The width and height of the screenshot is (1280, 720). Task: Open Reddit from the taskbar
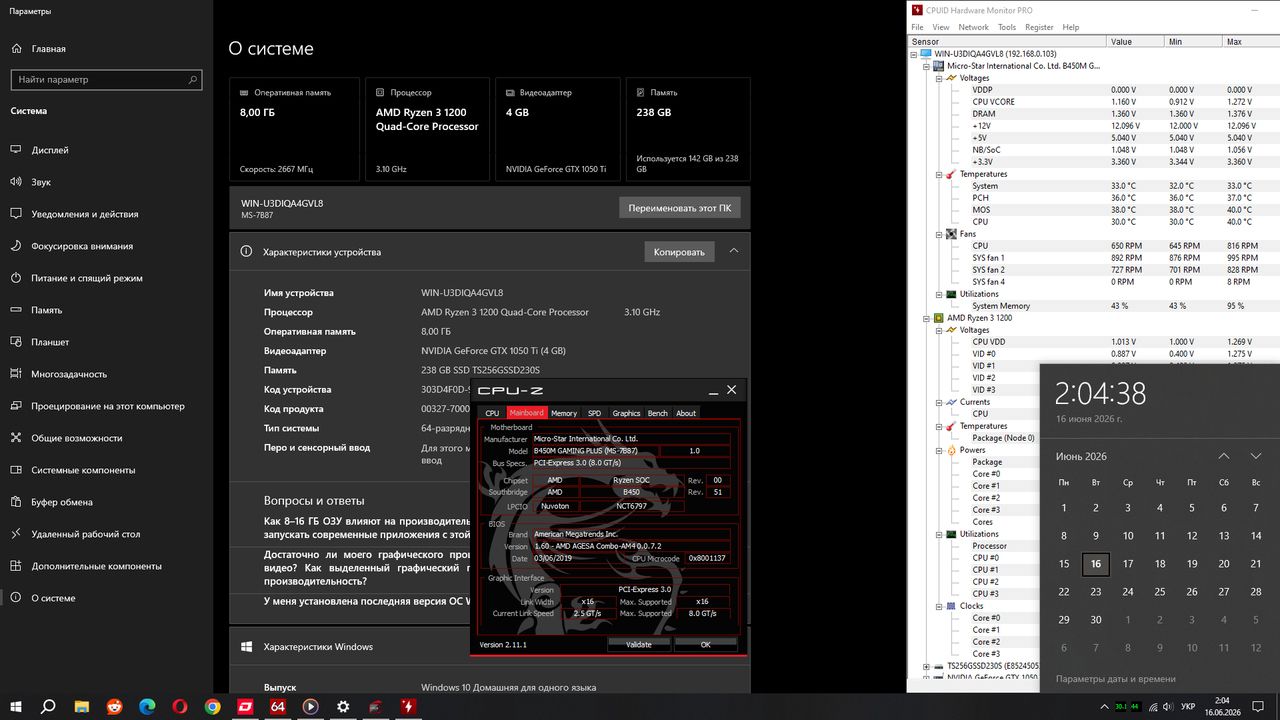click(x=114, y=707)
